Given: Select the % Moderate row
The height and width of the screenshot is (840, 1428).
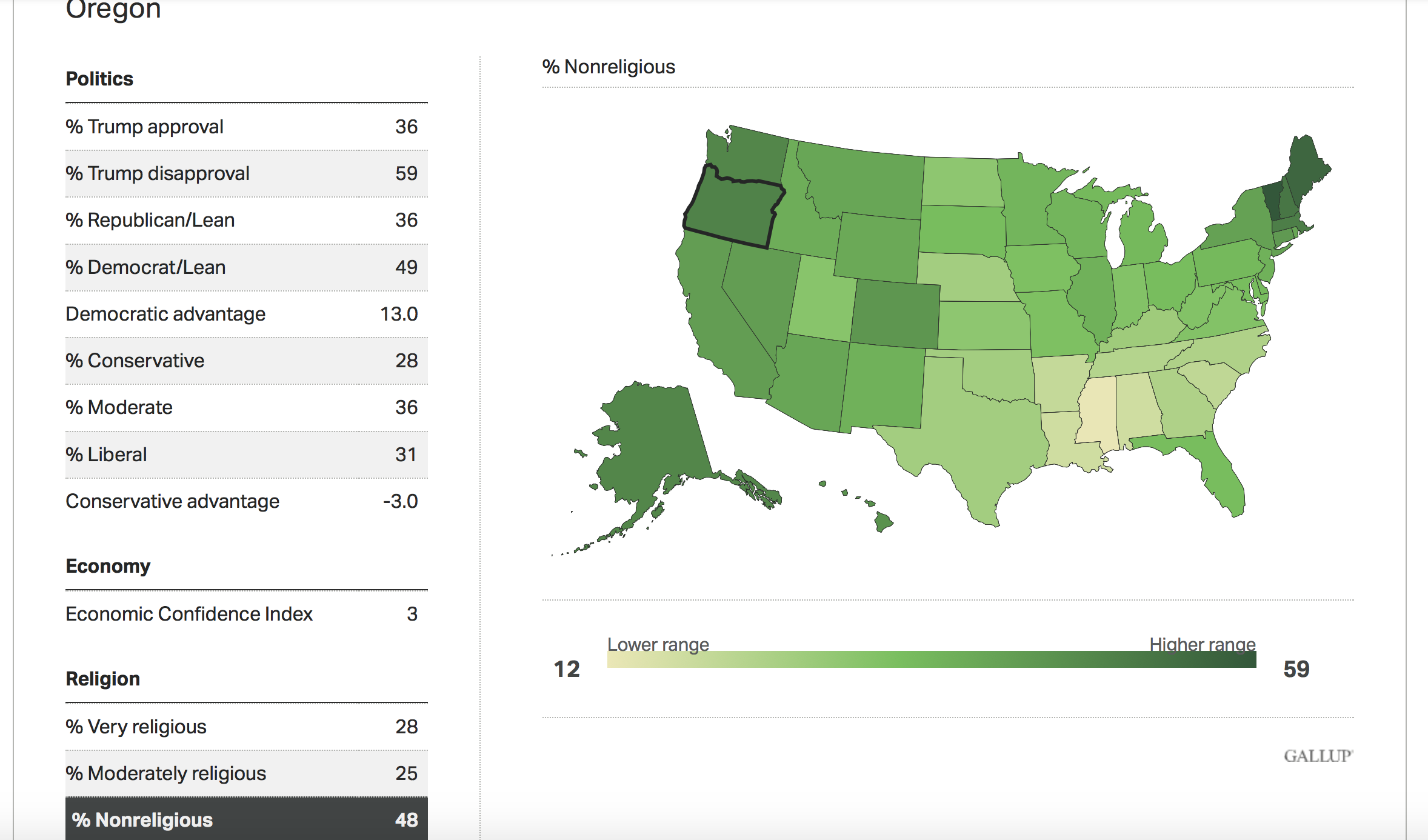Looking at the screenshot, I should point(246,407).
